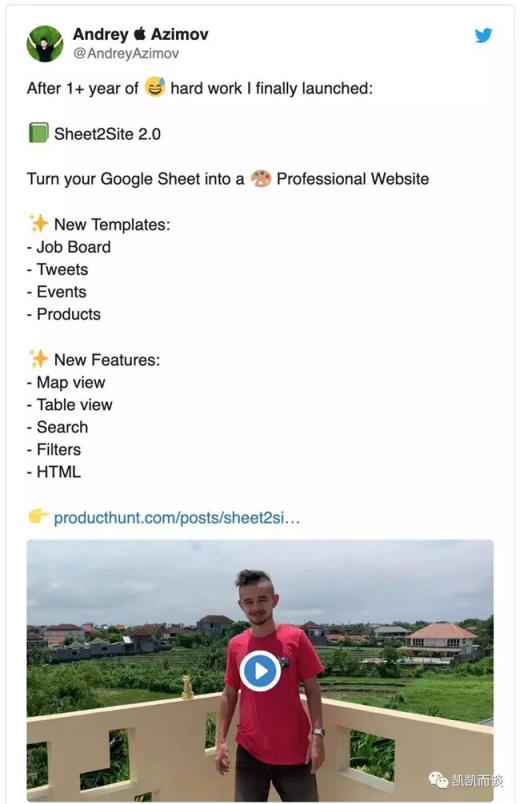Click the pointing hand emoji beside link
The height and width of the screenshot is (804, 520).
coord(38,516)
